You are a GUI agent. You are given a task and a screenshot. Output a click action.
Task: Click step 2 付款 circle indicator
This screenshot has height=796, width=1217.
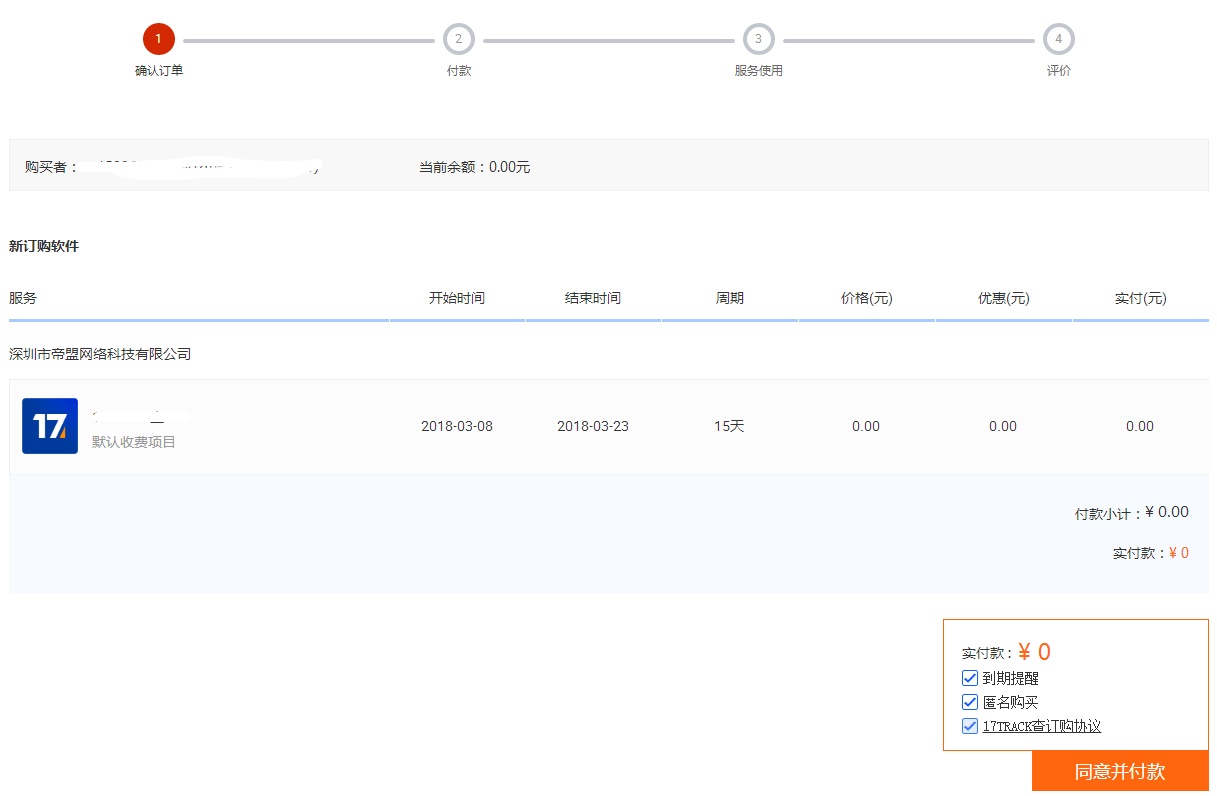pos(458,38)
